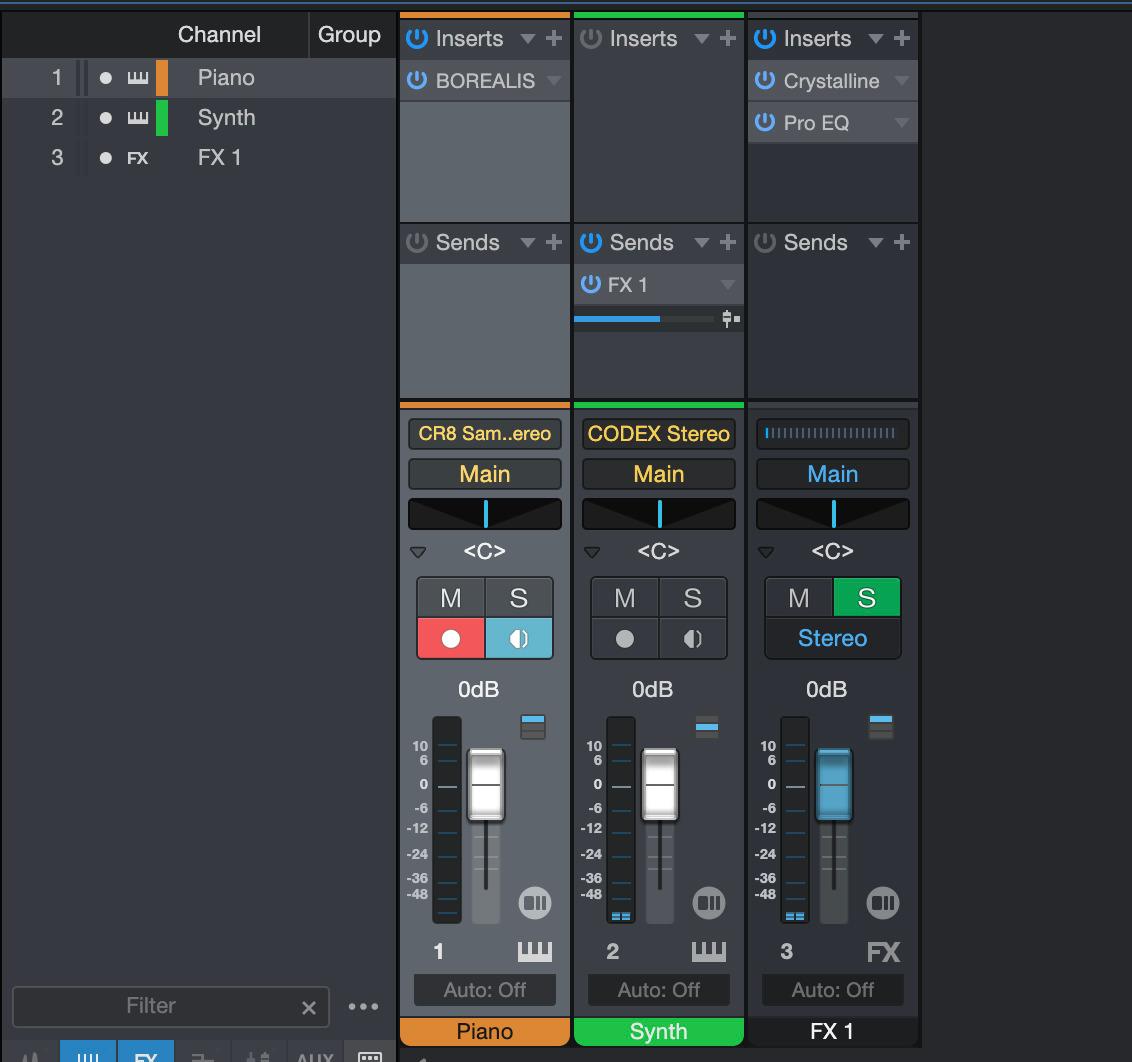Toggle Piano visibility dot in channel list
Image resolution: width=1132 pixels, height=1062 pixels.
click(x=105, y=78)
